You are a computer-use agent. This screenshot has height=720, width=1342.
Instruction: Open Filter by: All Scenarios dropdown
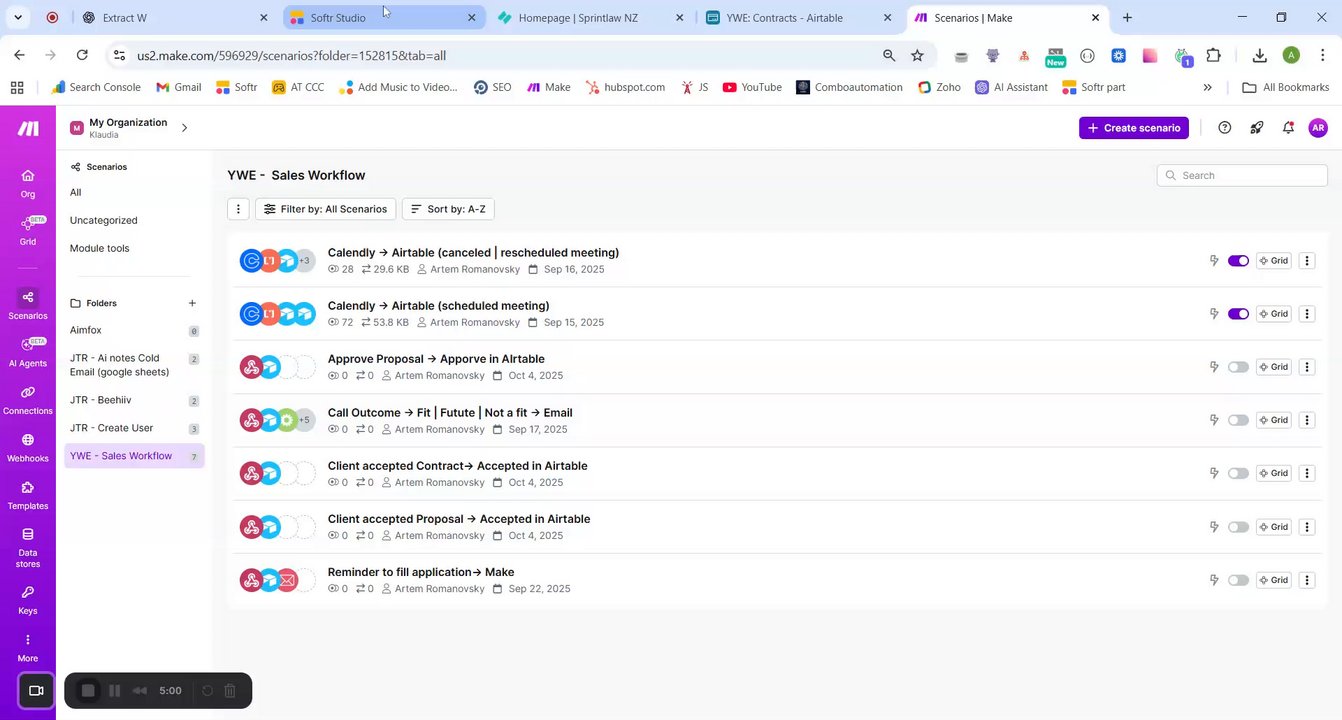[325, 209]
